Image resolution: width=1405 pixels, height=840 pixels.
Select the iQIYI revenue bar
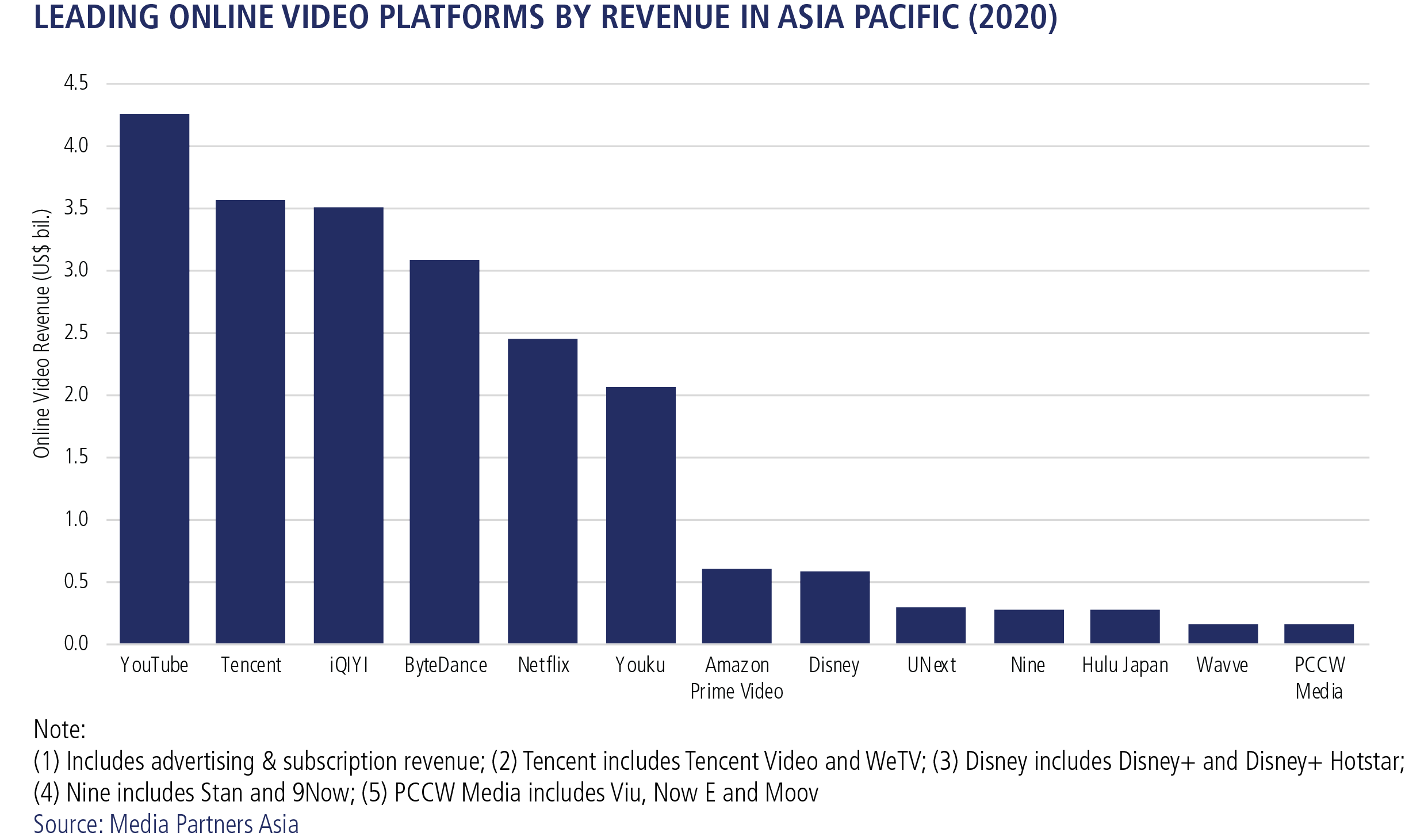point(349,425)
